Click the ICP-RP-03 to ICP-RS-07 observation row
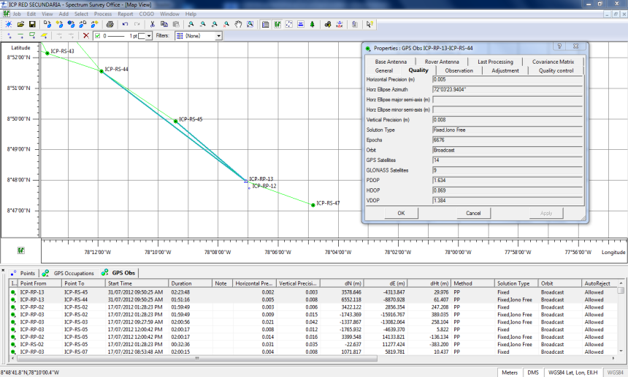Screen dimensions: 628x377 314,352
